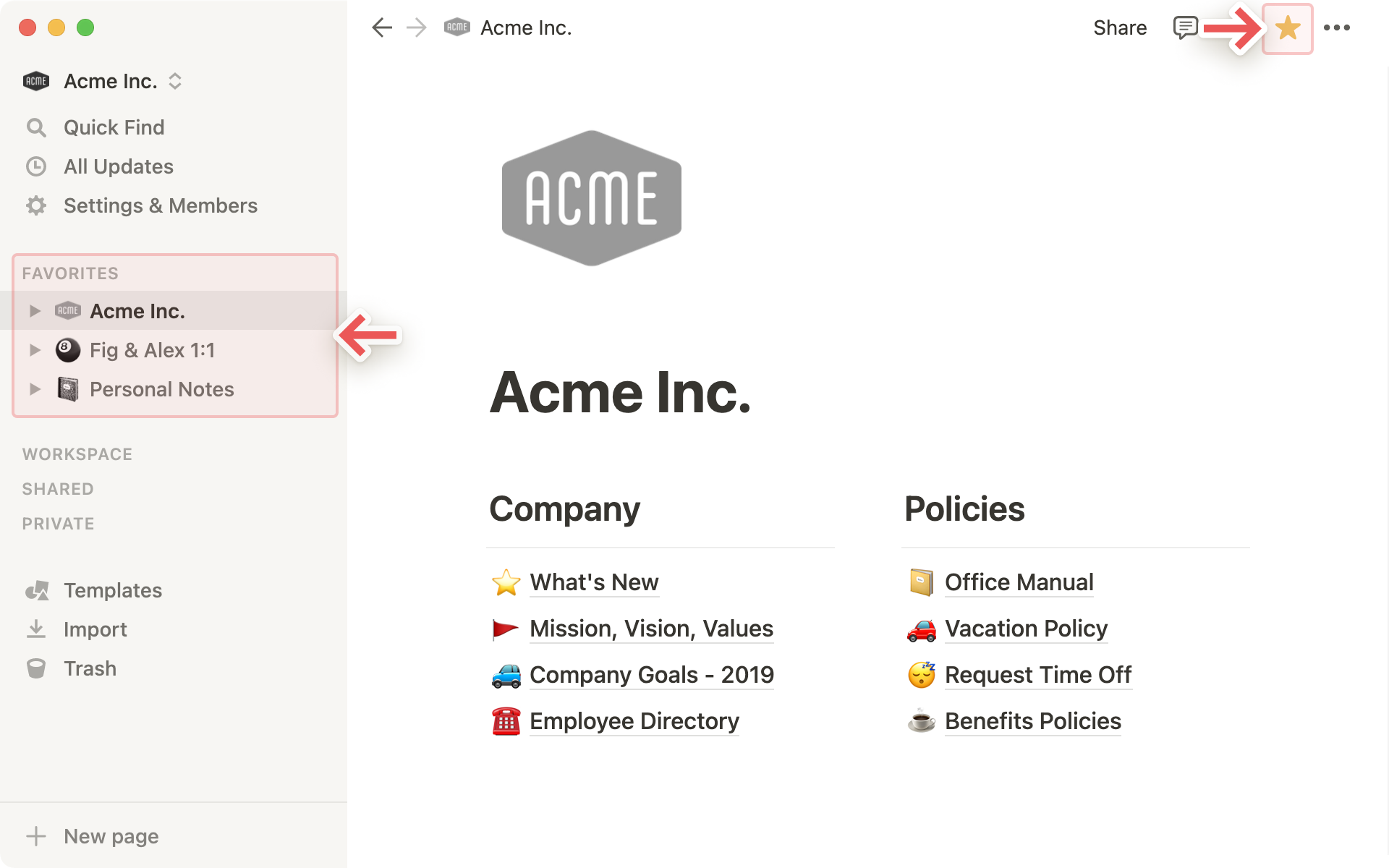Open Trash section

click(89, 668)
